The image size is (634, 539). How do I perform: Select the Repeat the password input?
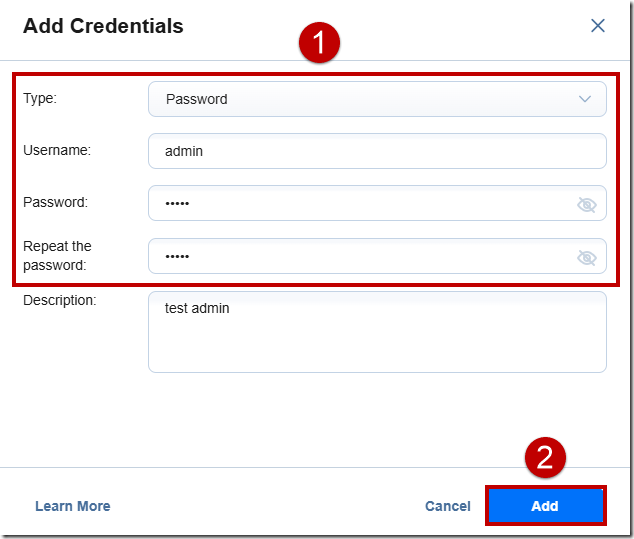coord(377,256)
